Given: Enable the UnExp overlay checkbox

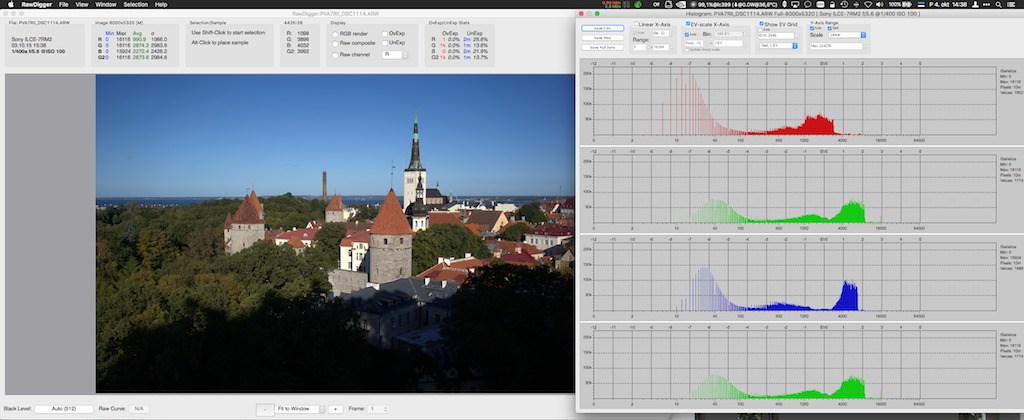Looking at the screenshot, I should (385, 42).
